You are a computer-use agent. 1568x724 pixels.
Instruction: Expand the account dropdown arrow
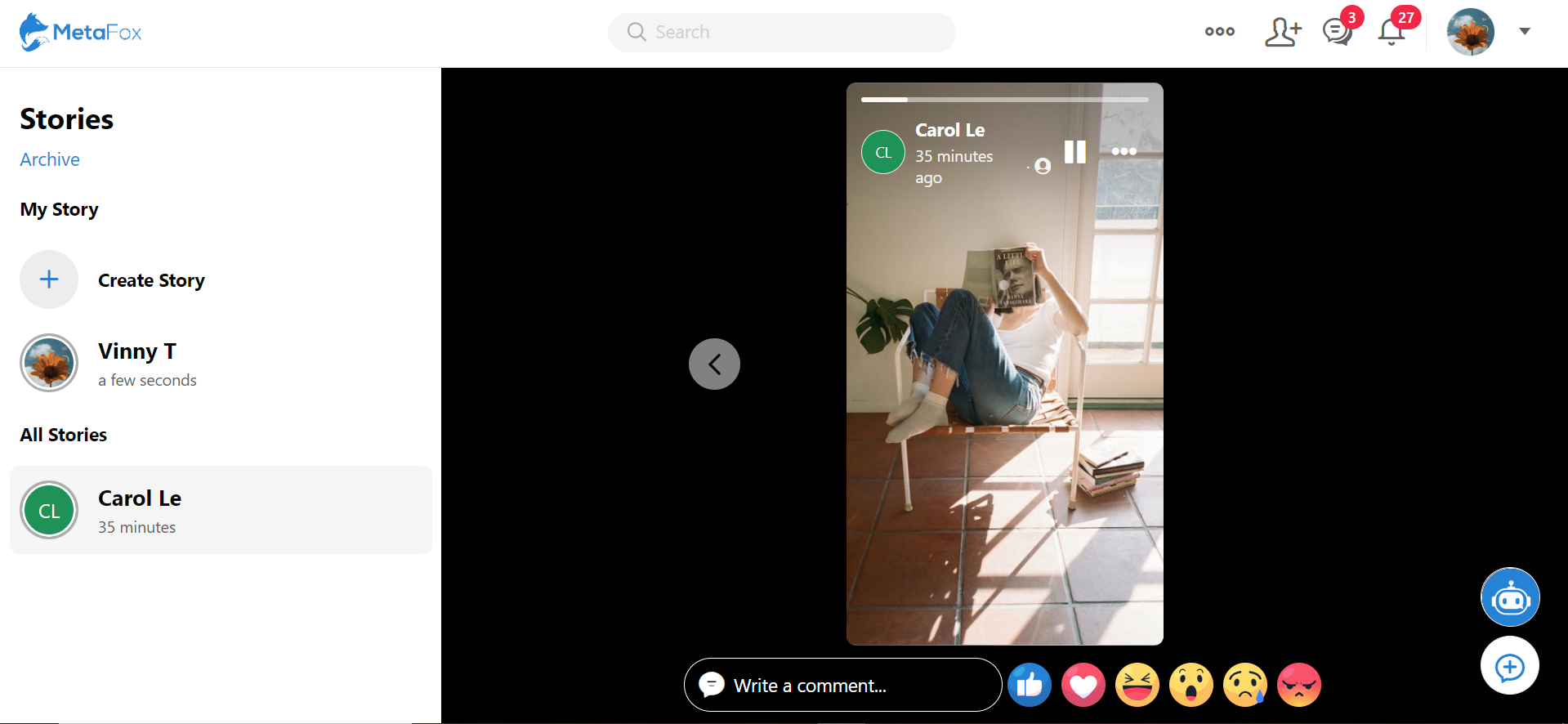[x=1524, y=32]
